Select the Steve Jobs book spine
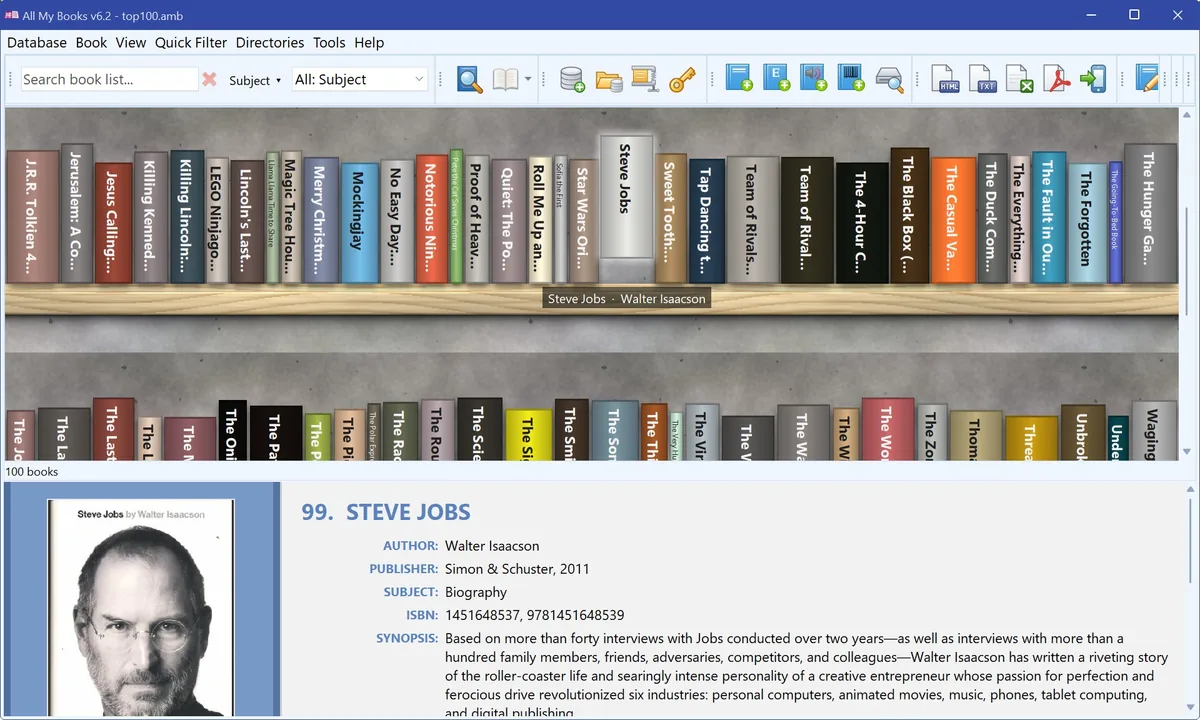Image resolution: width=1200 pixels, height=720 pixels. [626, 208]
